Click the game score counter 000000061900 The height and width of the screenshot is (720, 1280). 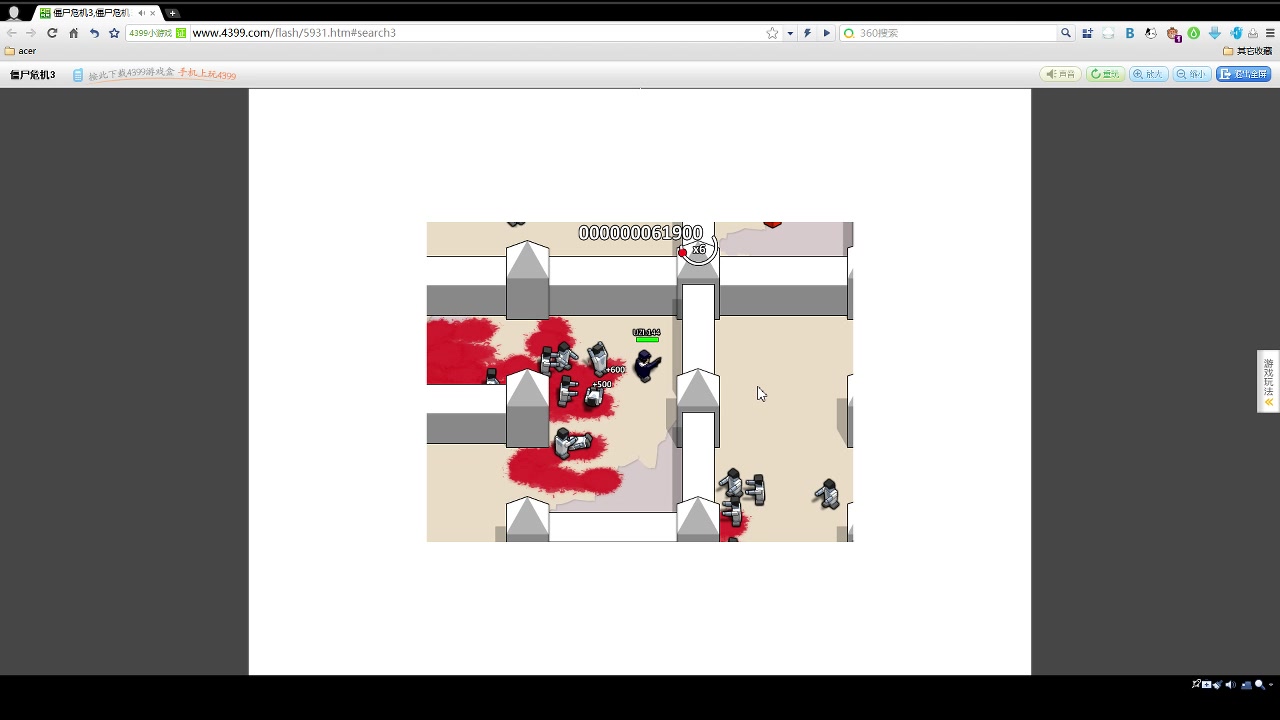tap(641, 233)
